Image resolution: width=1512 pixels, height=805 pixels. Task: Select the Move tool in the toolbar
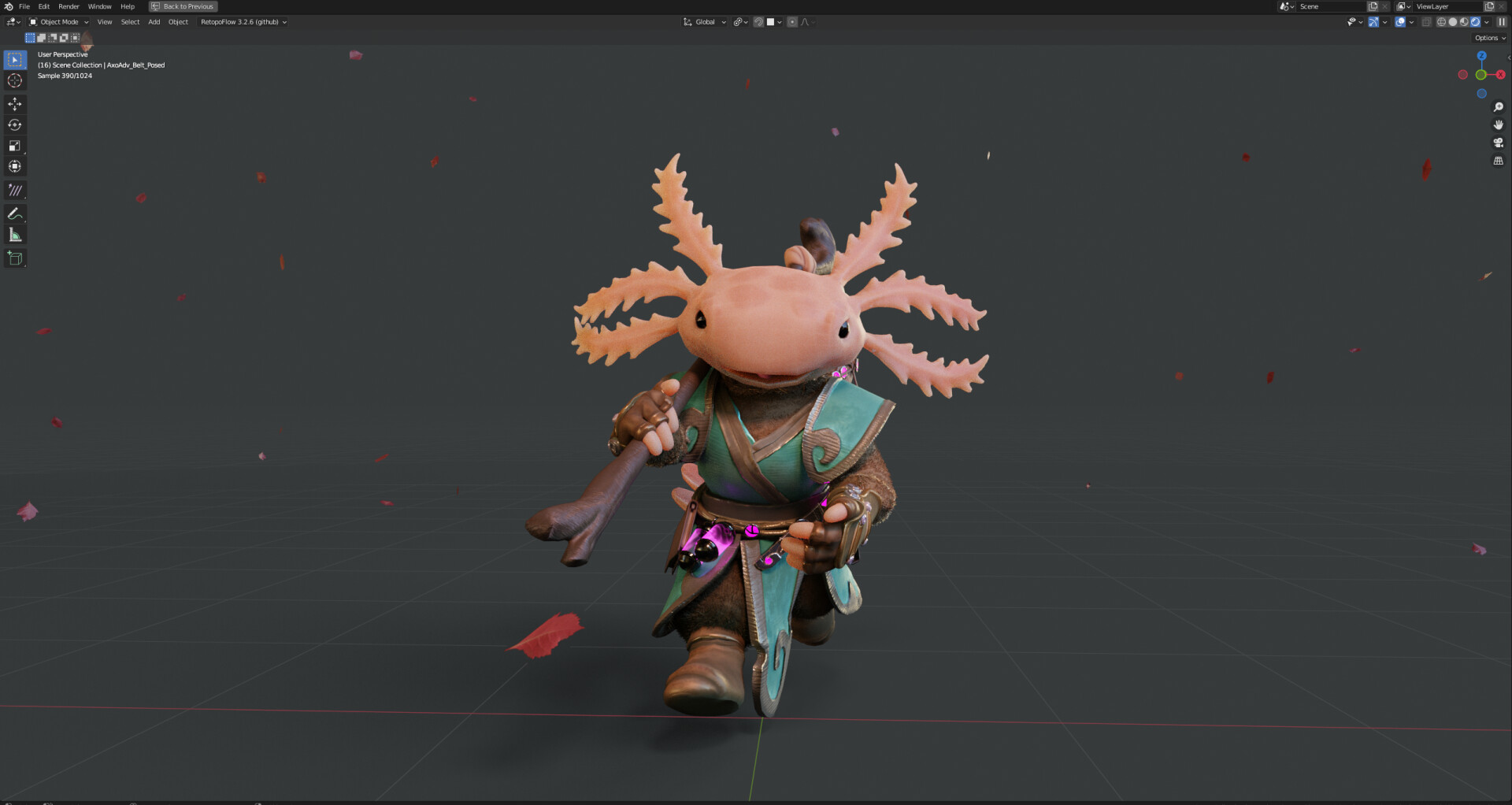coord(14,103)
